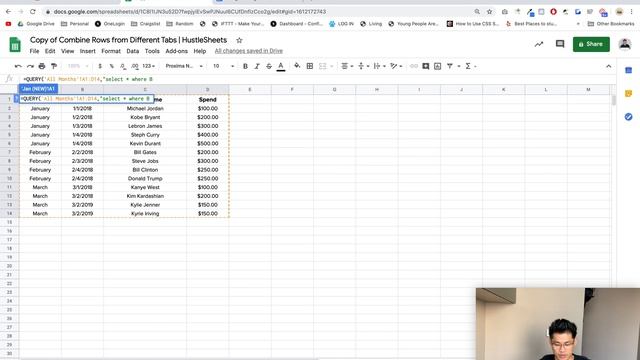Bookmark this page with the star
This screenshot has width=640, height=360.
point(489,12)
